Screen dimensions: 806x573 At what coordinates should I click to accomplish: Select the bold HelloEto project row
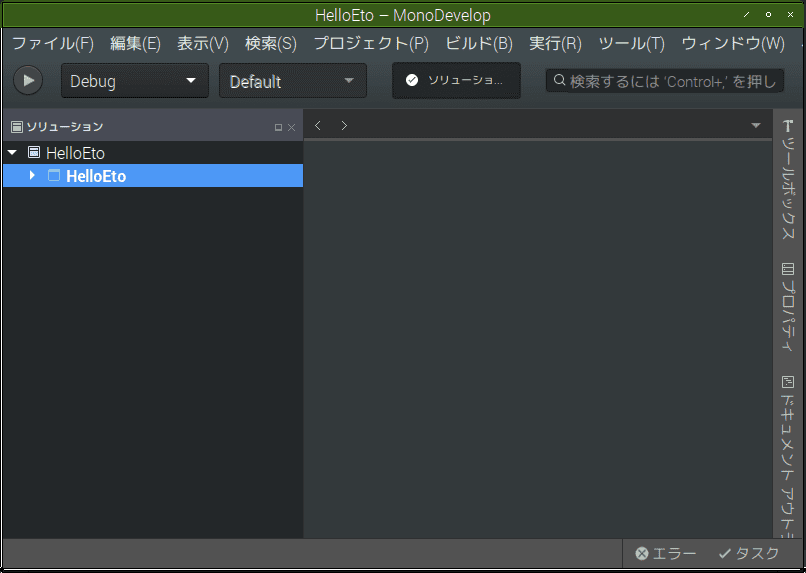click(x=153, y=176)
